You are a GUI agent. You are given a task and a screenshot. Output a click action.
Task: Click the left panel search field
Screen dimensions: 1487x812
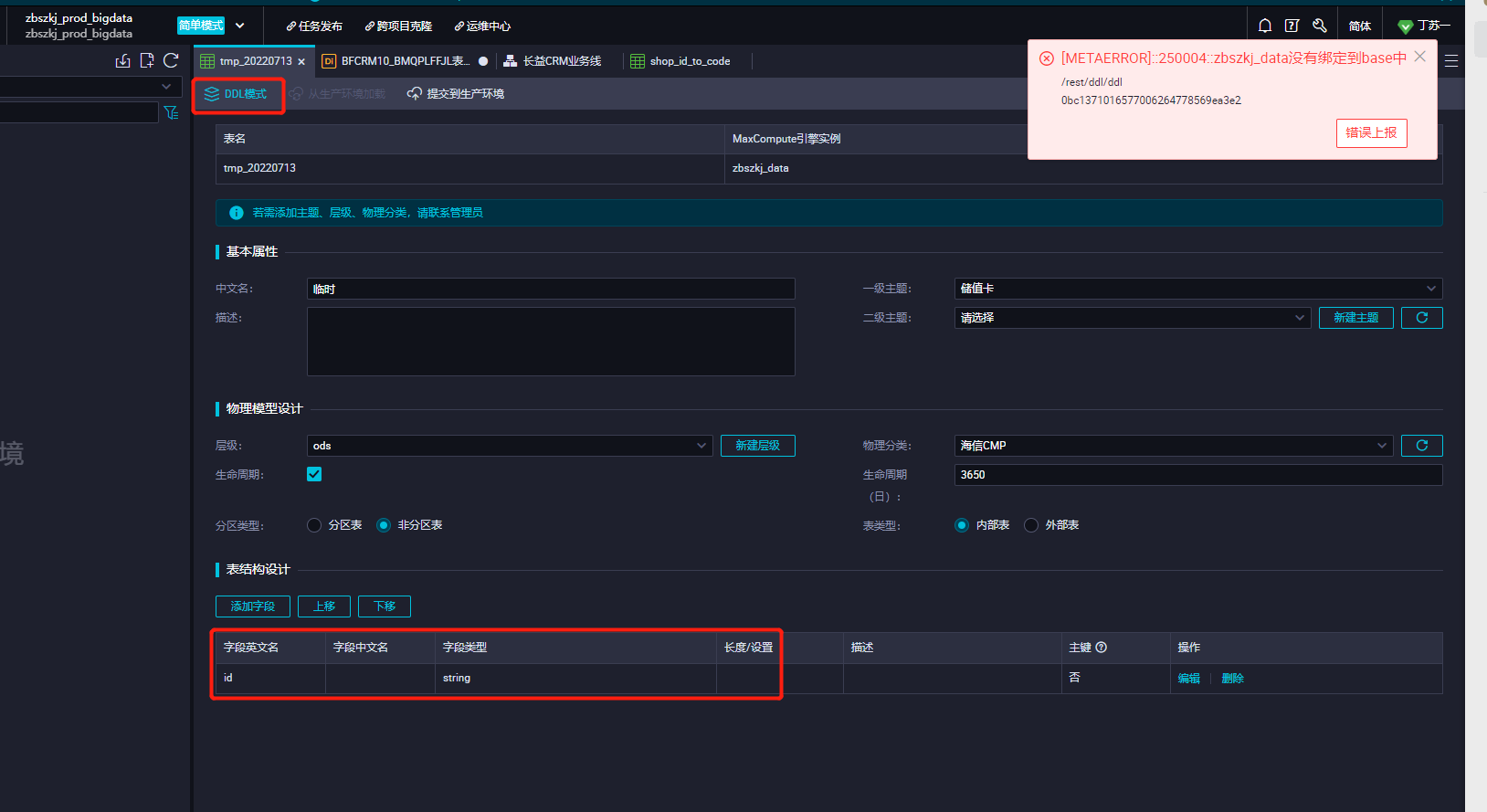79,112
